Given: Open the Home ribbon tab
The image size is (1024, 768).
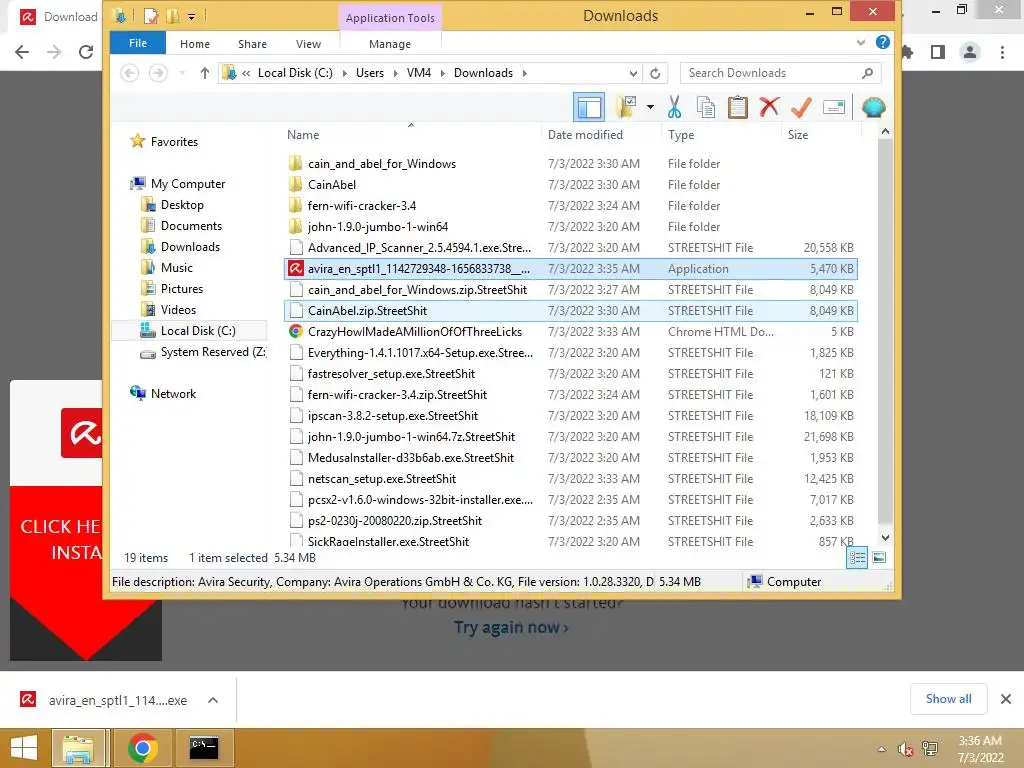Looking at the screenshot, I should coord(195,44).
